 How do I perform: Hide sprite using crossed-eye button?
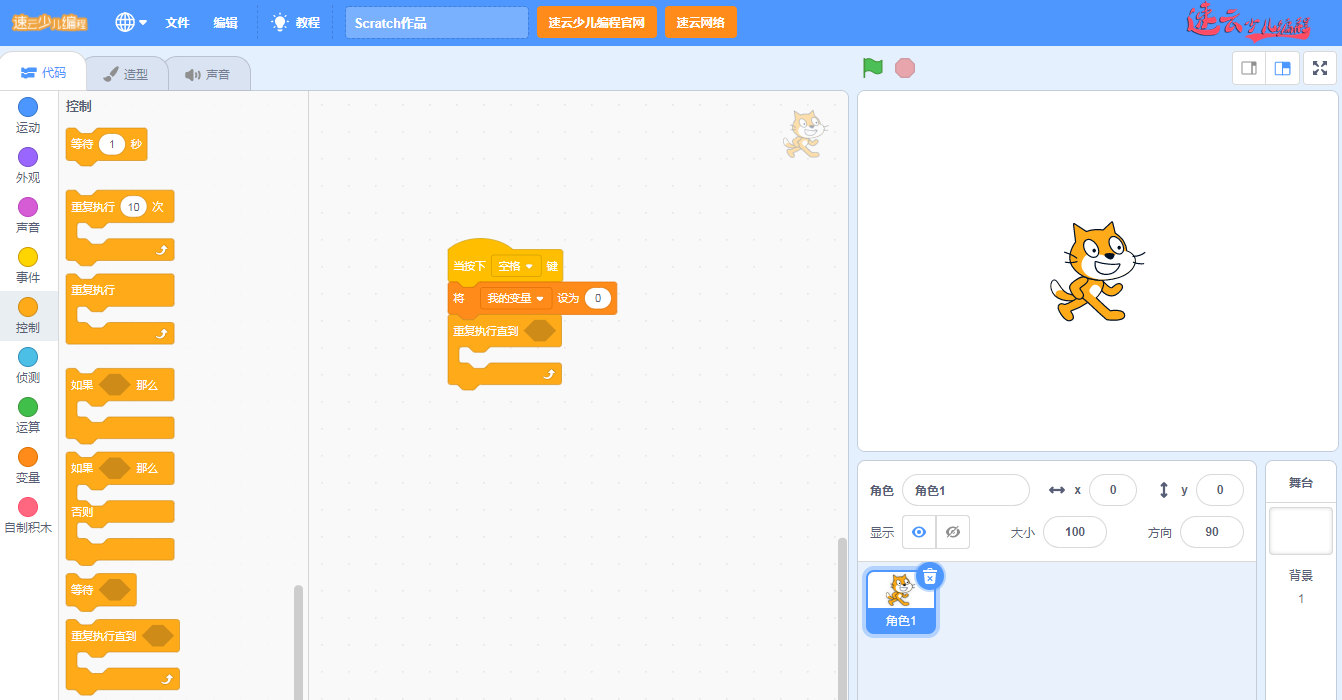click(x=953, y=532)
